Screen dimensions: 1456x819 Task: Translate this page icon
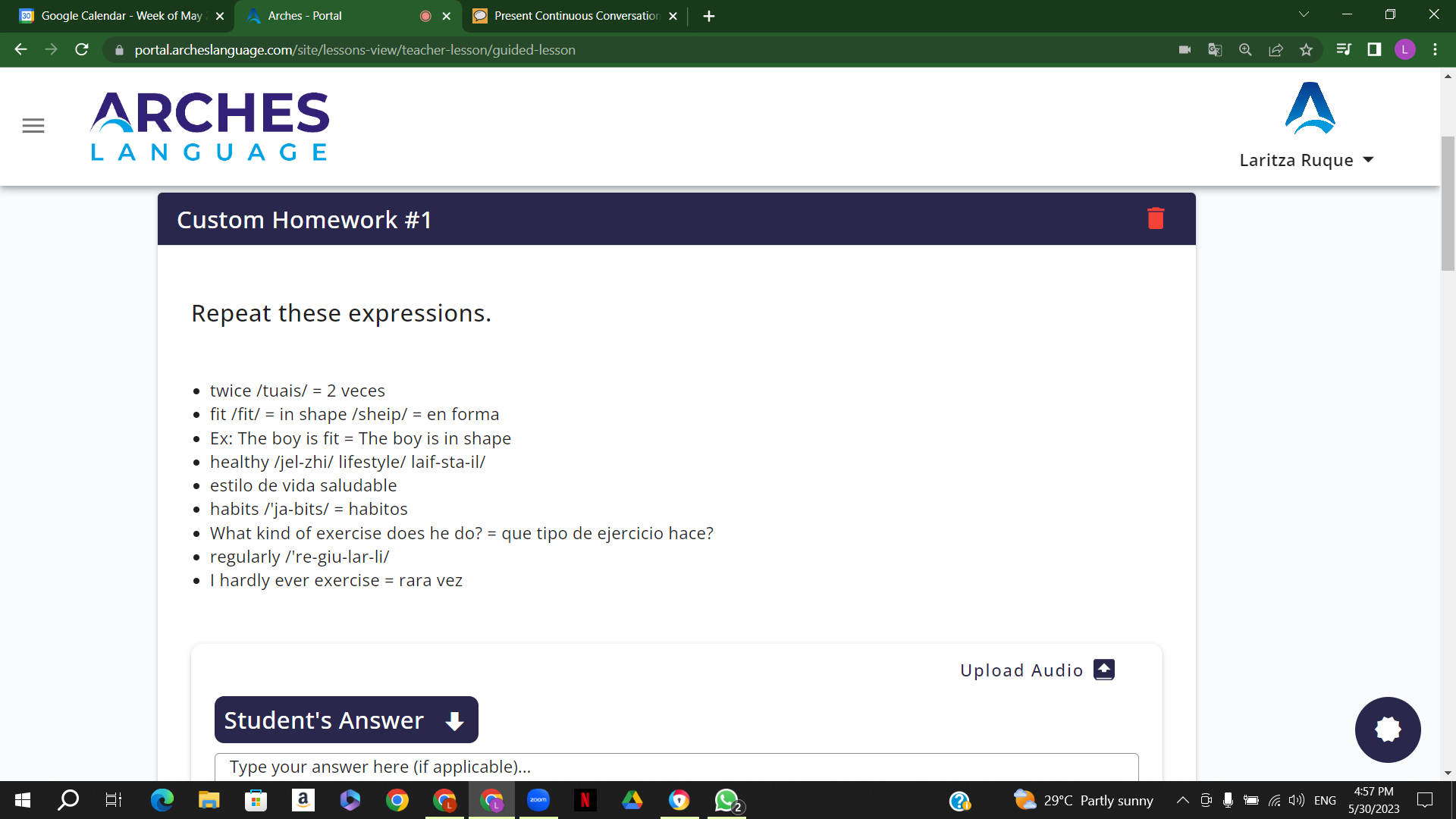(x=1215, y=50)
